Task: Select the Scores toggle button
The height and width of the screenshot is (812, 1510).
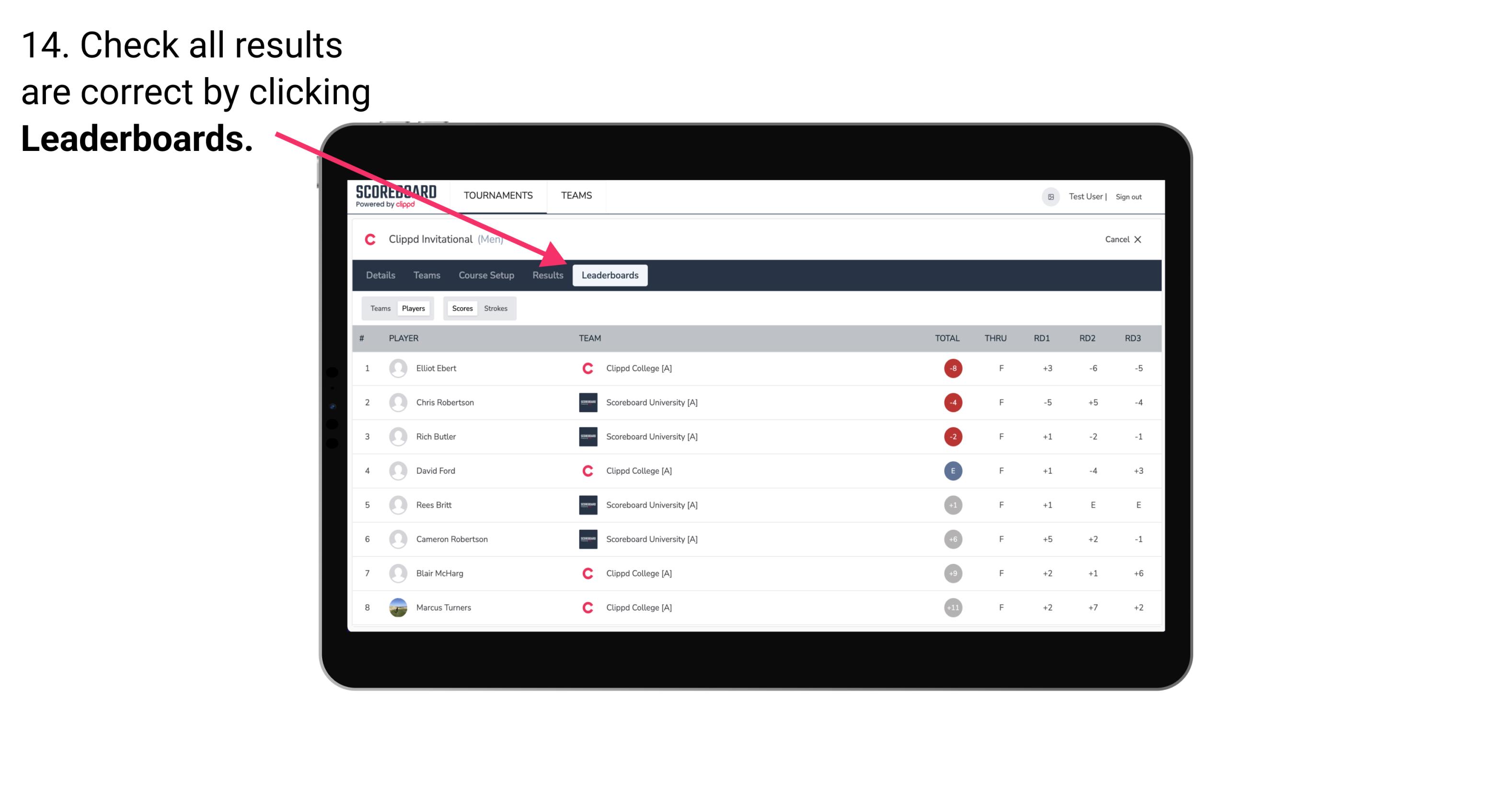Action: click(462, 308)
